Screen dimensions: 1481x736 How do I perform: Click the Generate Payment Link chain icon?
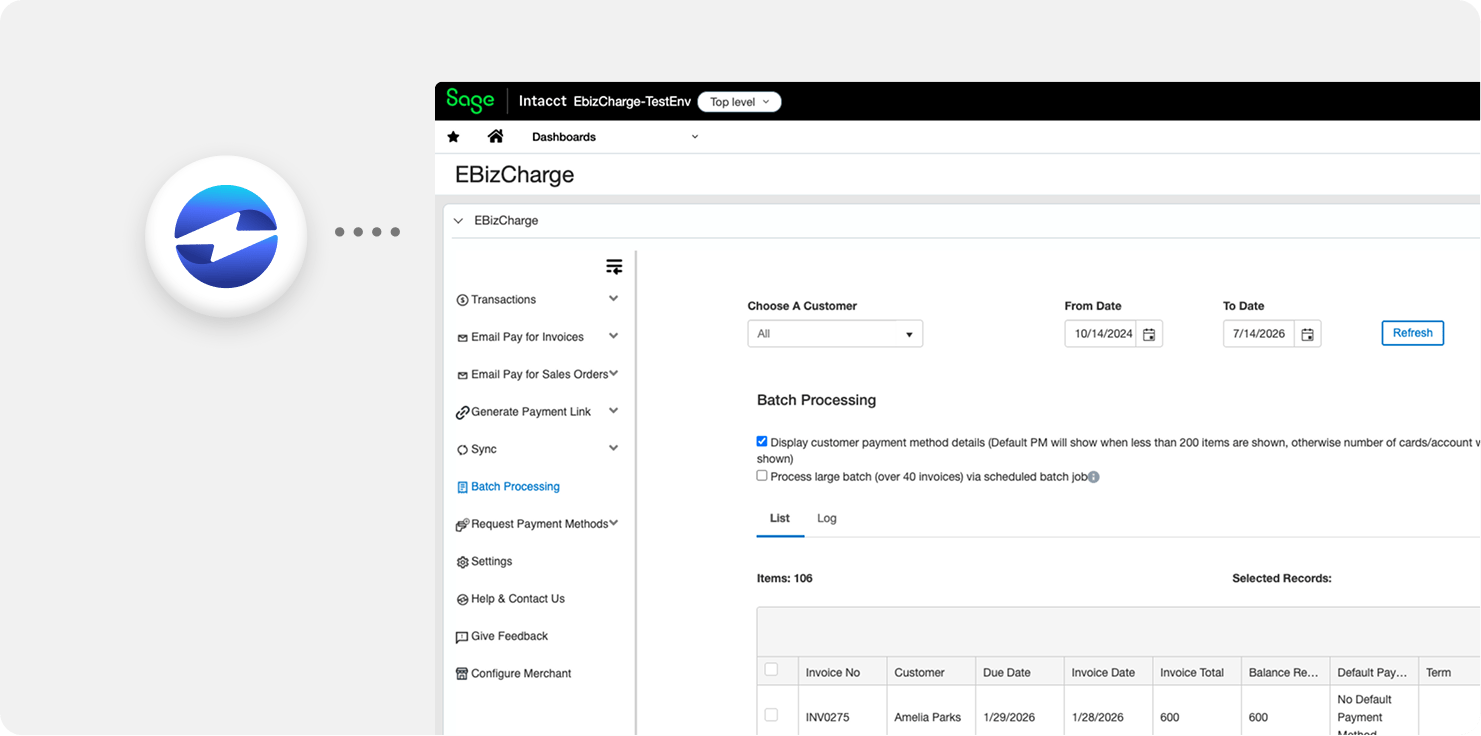[462, 412]
